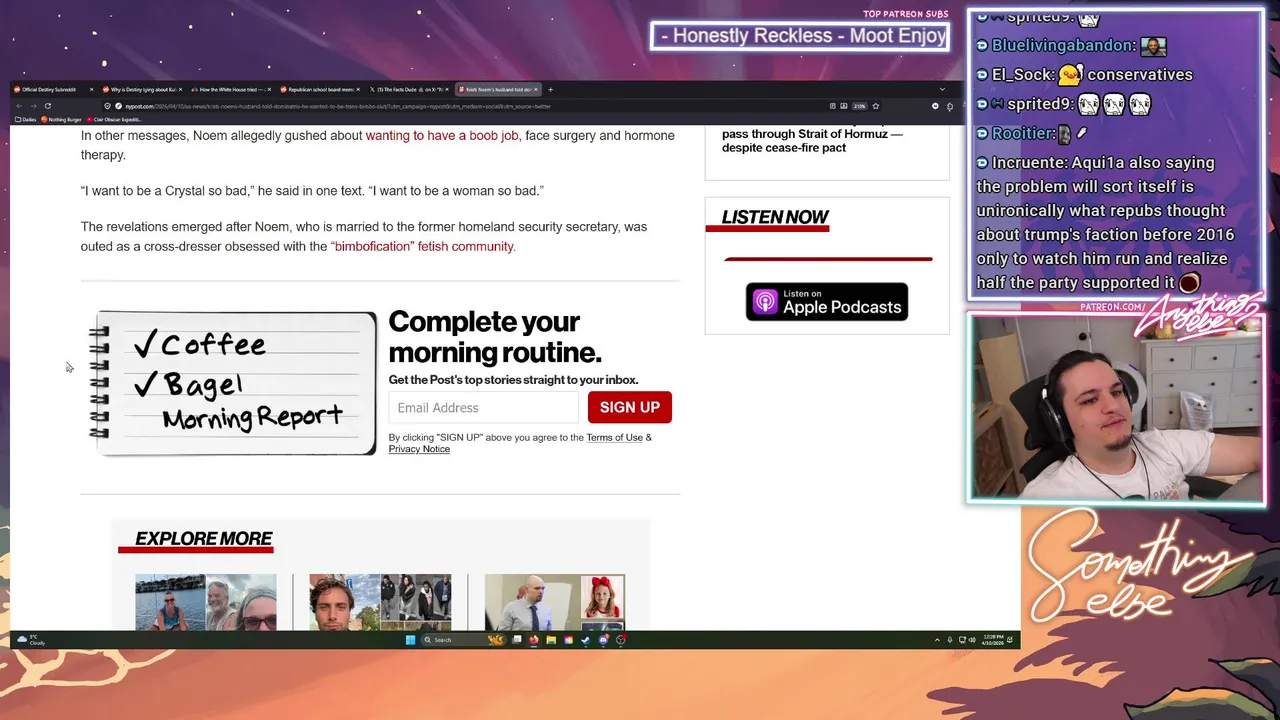Click the Email Address field

(x=484, y=407)
